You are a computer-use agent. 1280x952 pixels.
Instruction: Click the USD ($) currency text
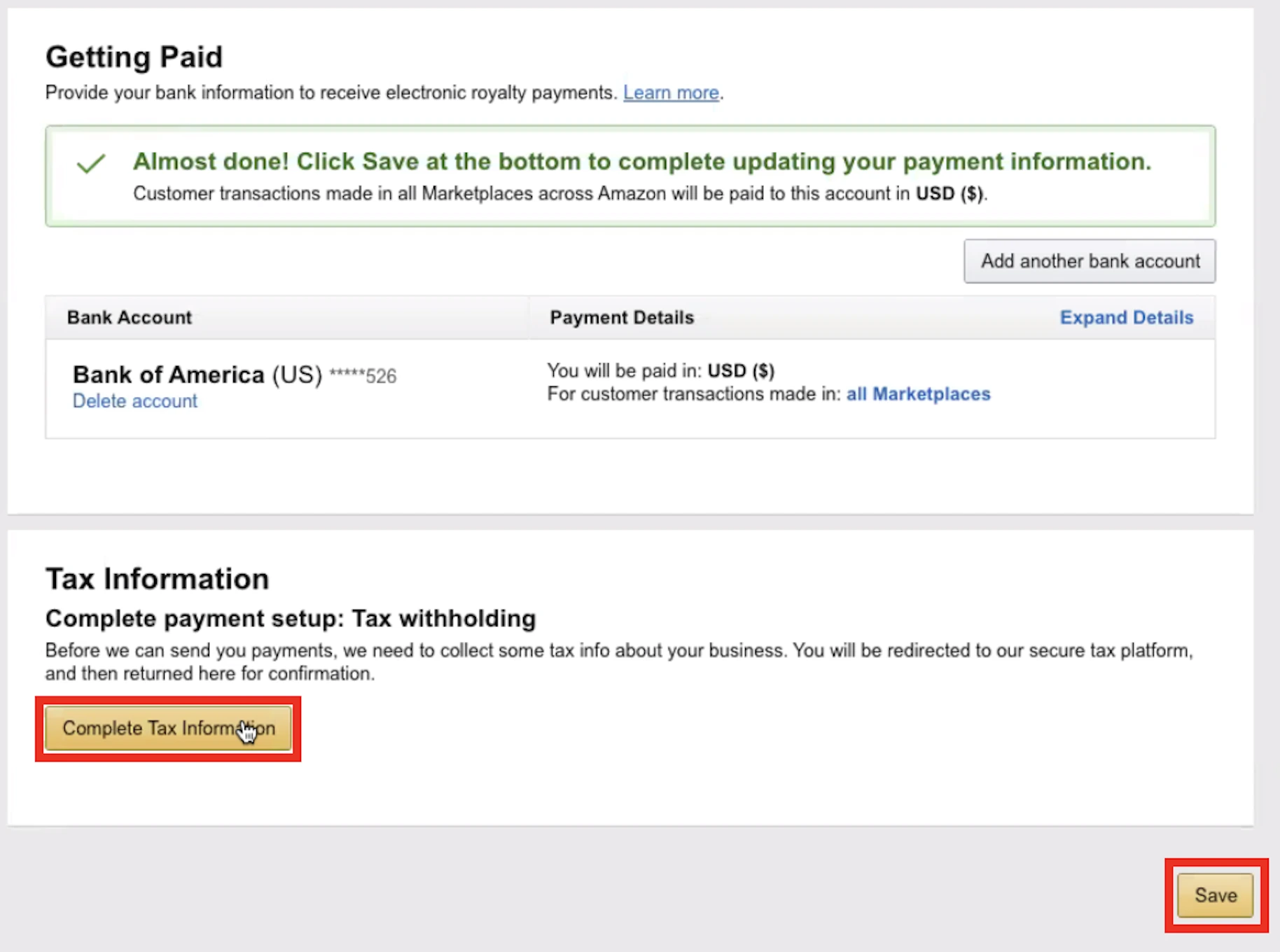pos(741,370)
